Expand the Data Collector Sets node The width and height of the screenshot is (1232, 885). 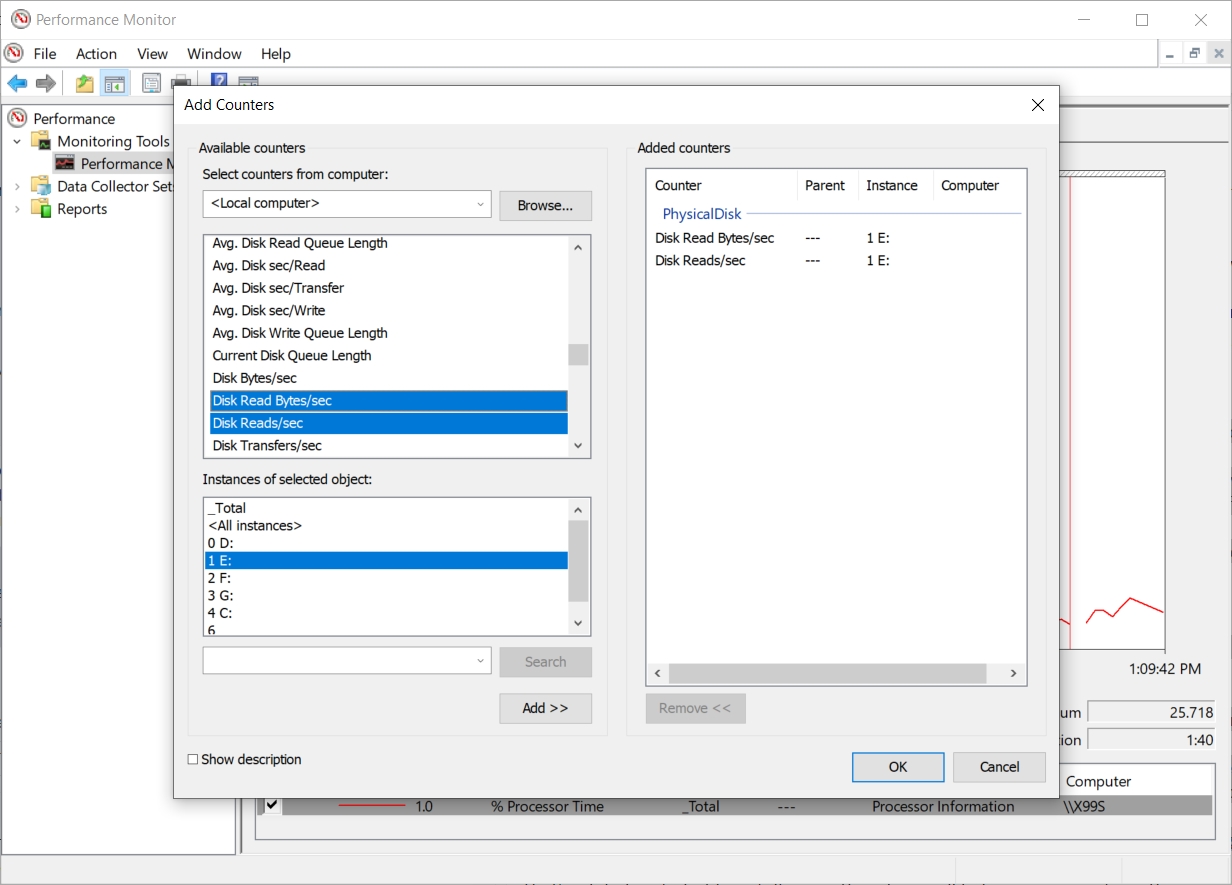17,186
